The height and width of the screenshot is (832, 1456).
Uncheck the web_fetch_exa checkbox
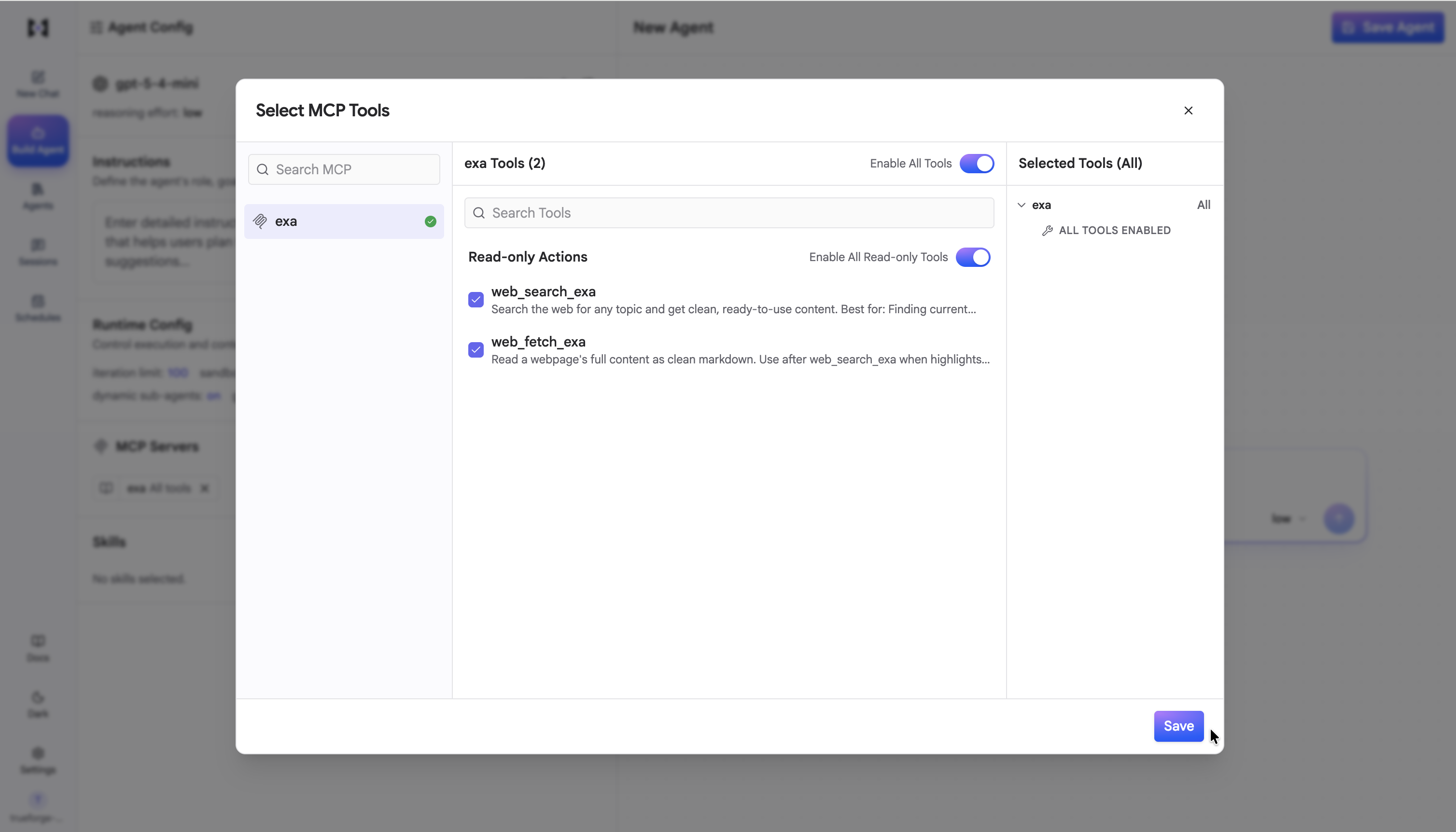click(476, 350)
